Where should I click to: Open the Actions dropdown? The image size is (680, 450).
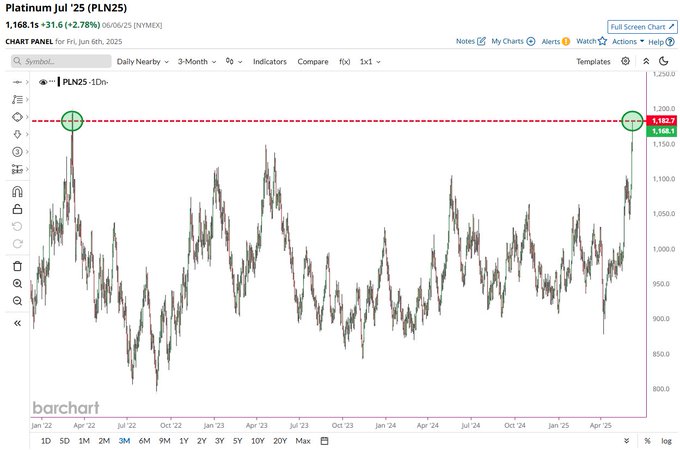point(628,42)
